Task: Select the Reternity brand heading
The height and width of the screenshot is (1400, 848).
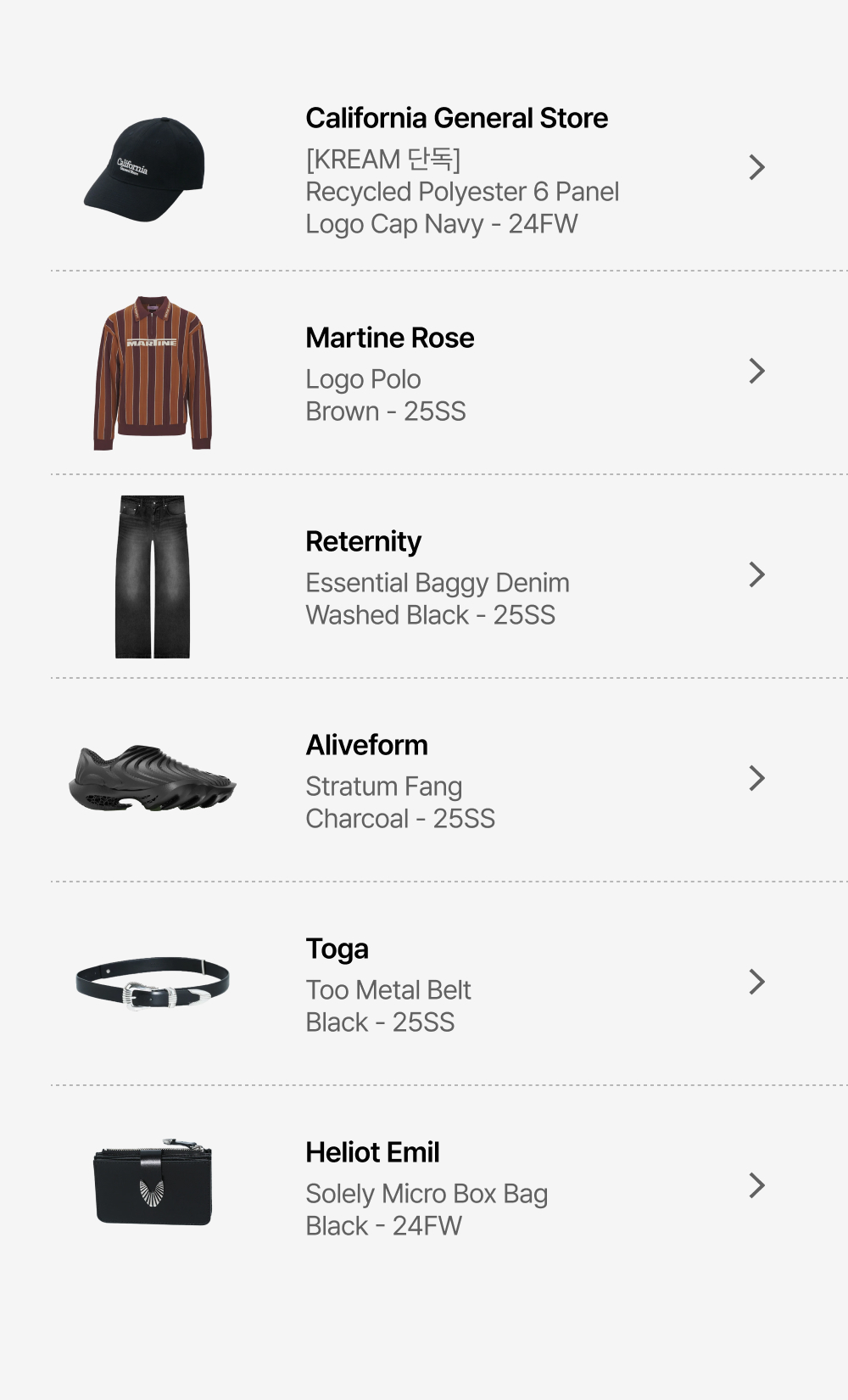Action: (x=363, y=541)
